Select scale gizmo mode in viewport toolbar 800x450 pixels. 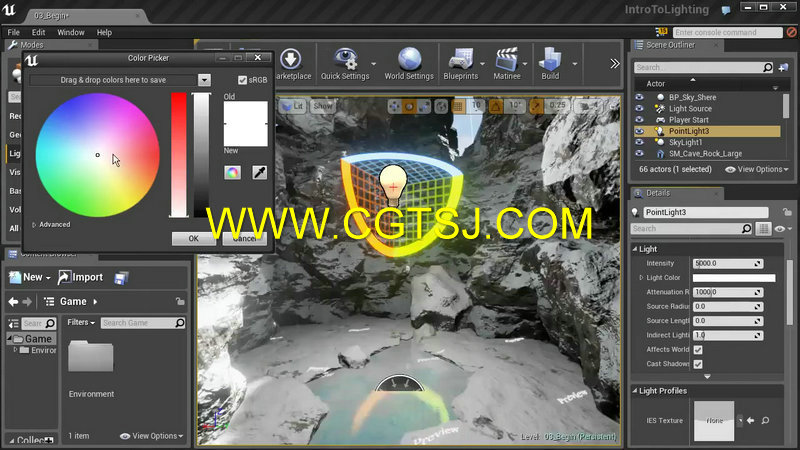423,106
